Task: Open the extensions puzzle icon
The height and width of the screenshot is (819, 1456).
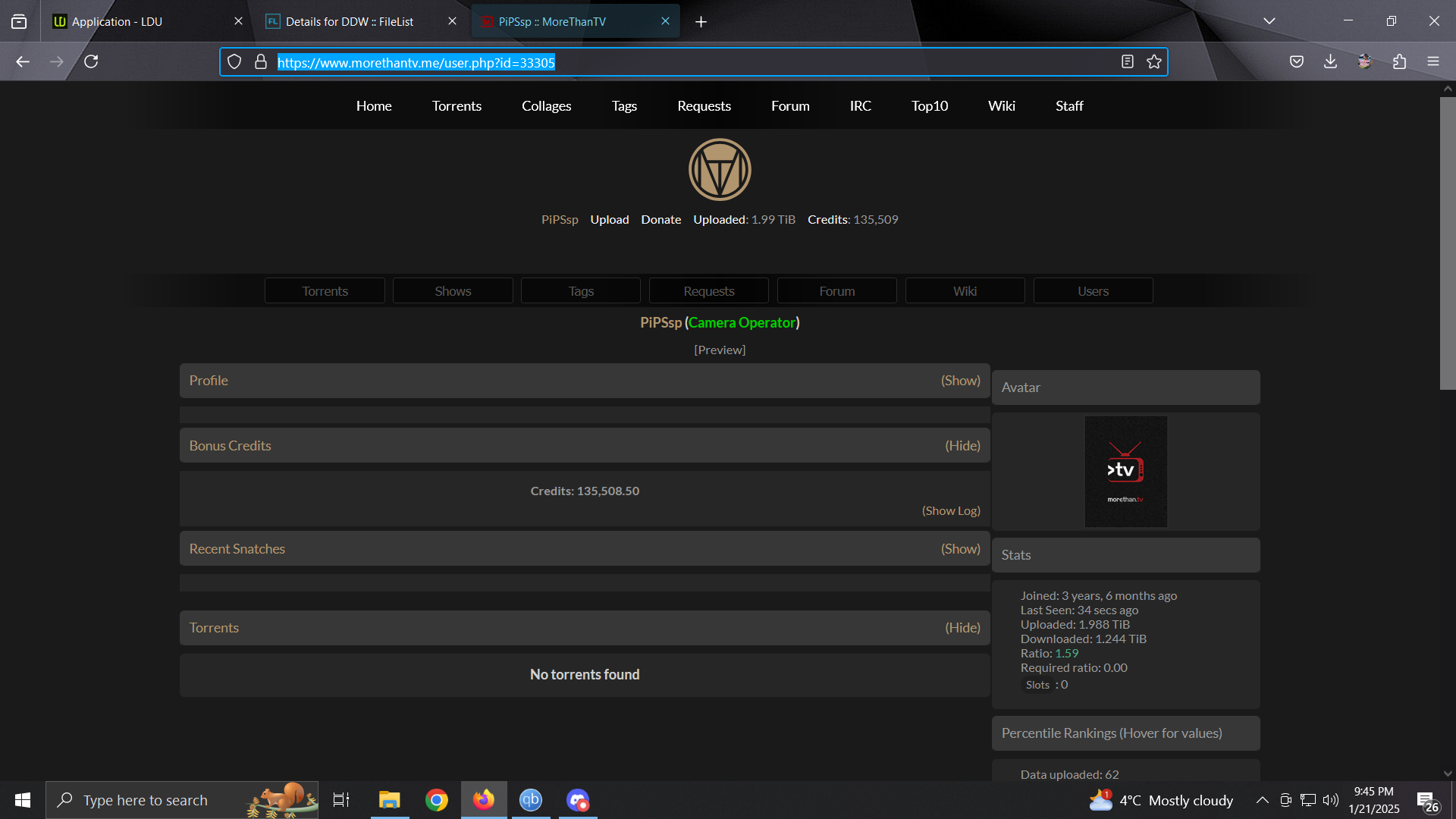Action: pos(1399,61)
